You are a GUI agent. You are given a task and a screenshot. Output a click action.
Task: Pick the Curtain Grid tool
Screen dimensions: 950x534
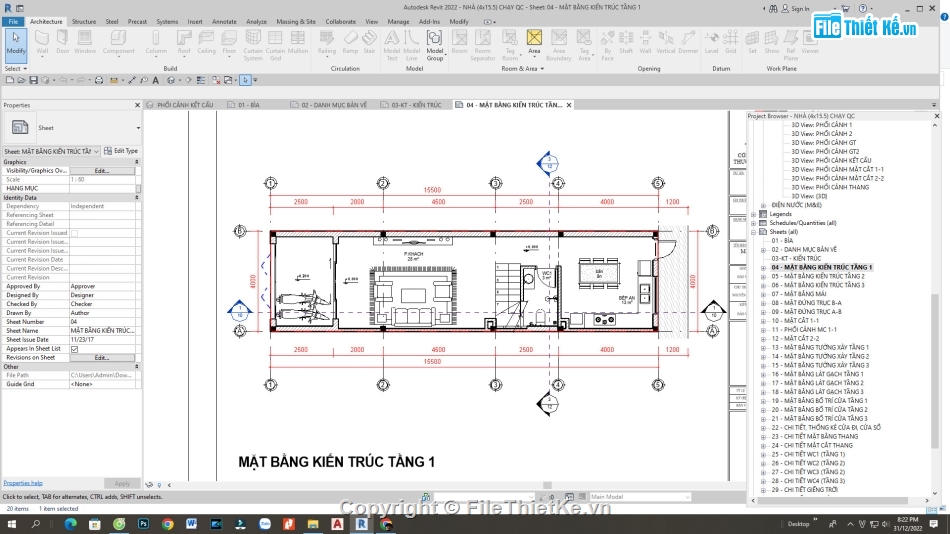[275, 45]
